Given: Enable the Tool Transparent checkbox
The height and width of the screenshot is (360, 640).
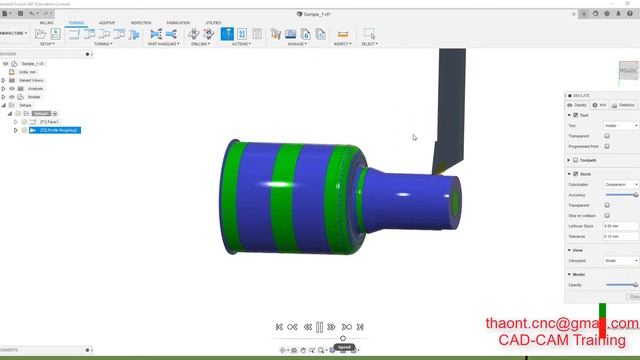Looking at the screenshot, I should click(607, 136).
